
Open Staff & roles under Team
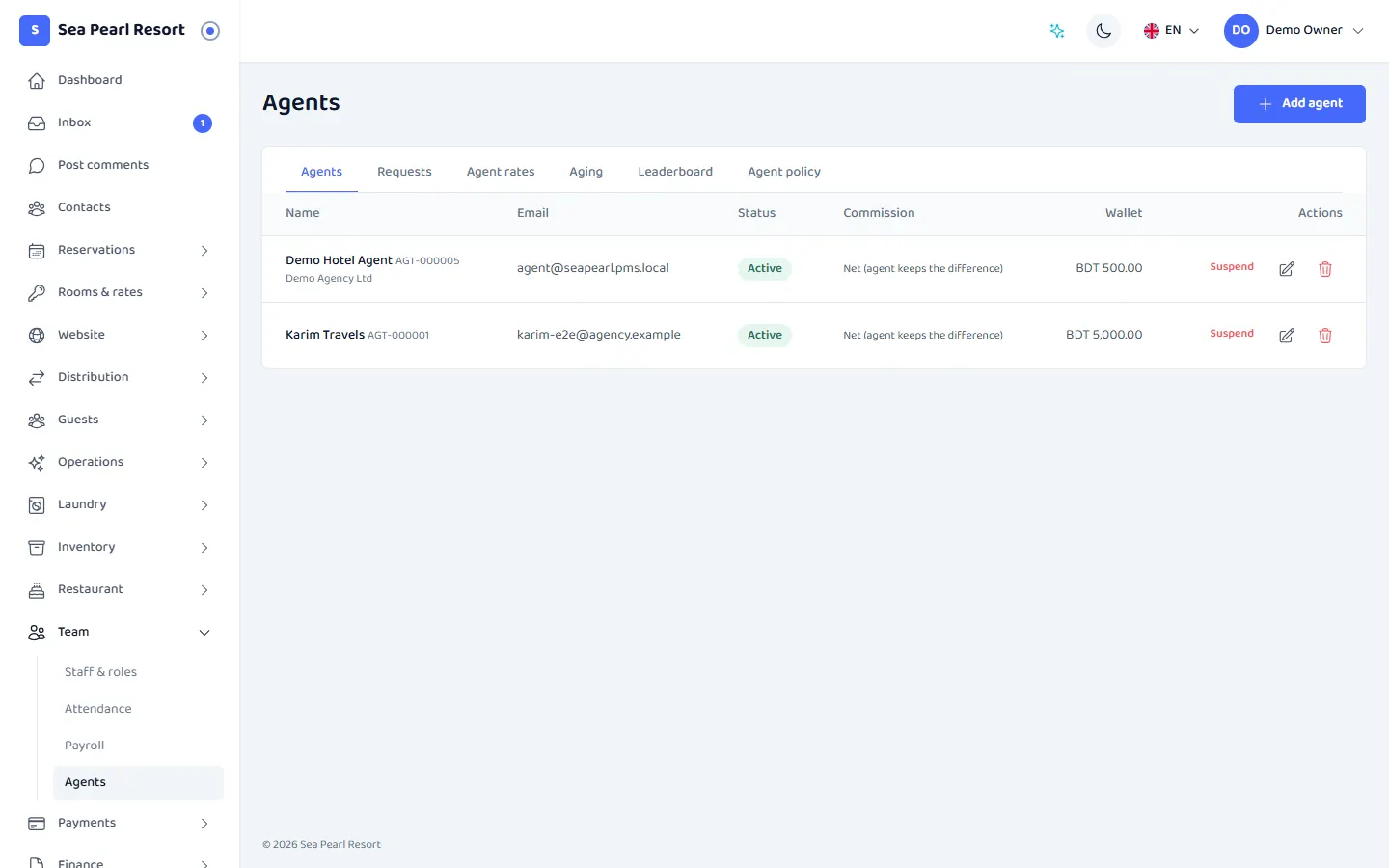tap(138, 672)
